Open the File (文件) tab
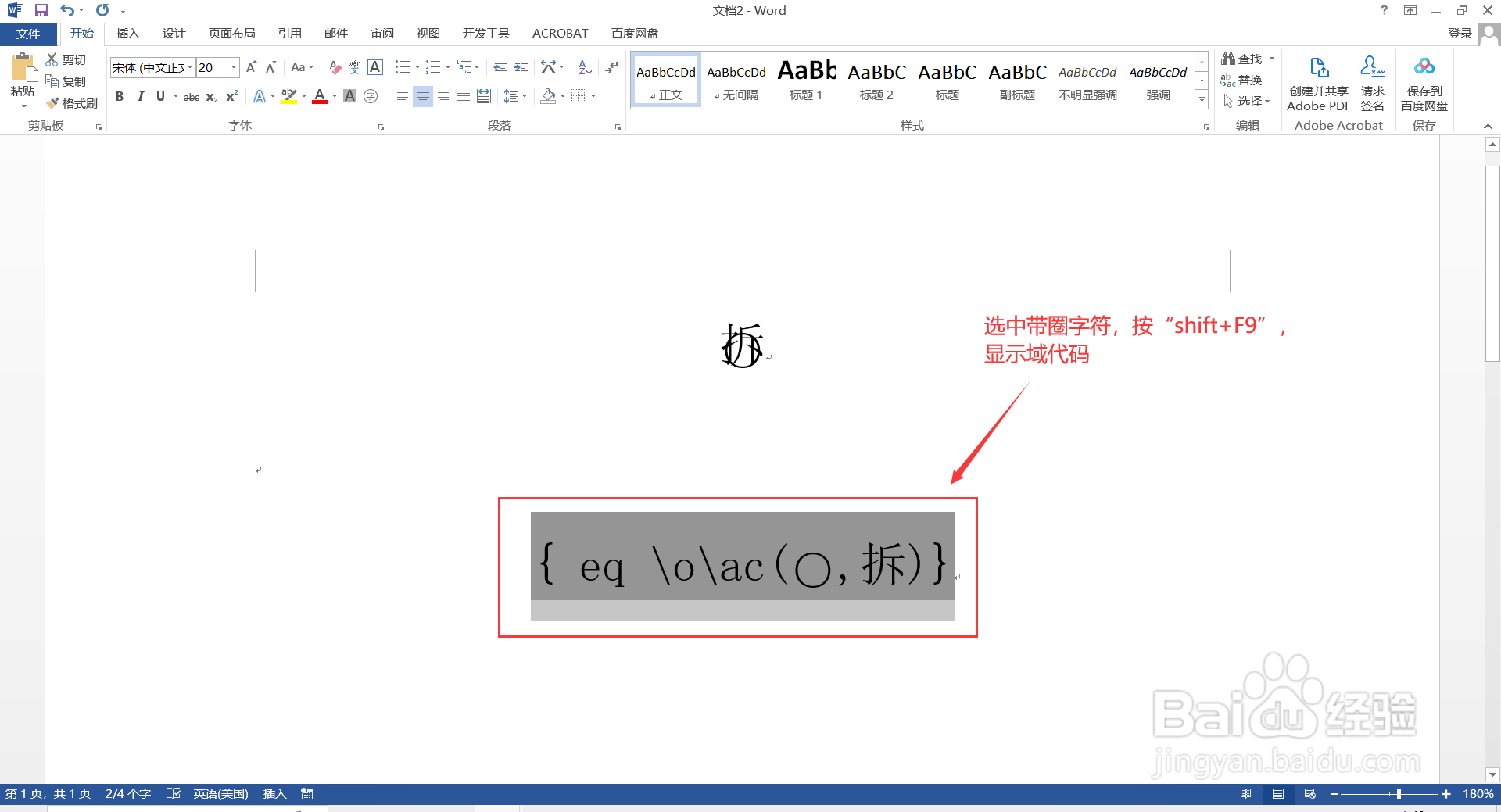Image resolution: width=1501 pixels, height=812 pixels. coord(28,34)
